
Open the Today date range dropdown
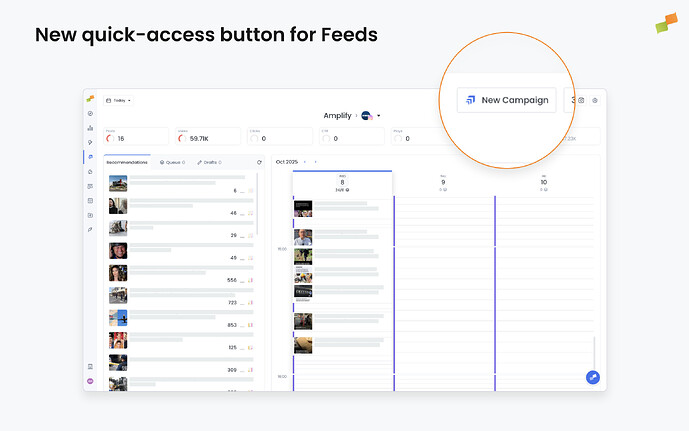pos(120,100)
